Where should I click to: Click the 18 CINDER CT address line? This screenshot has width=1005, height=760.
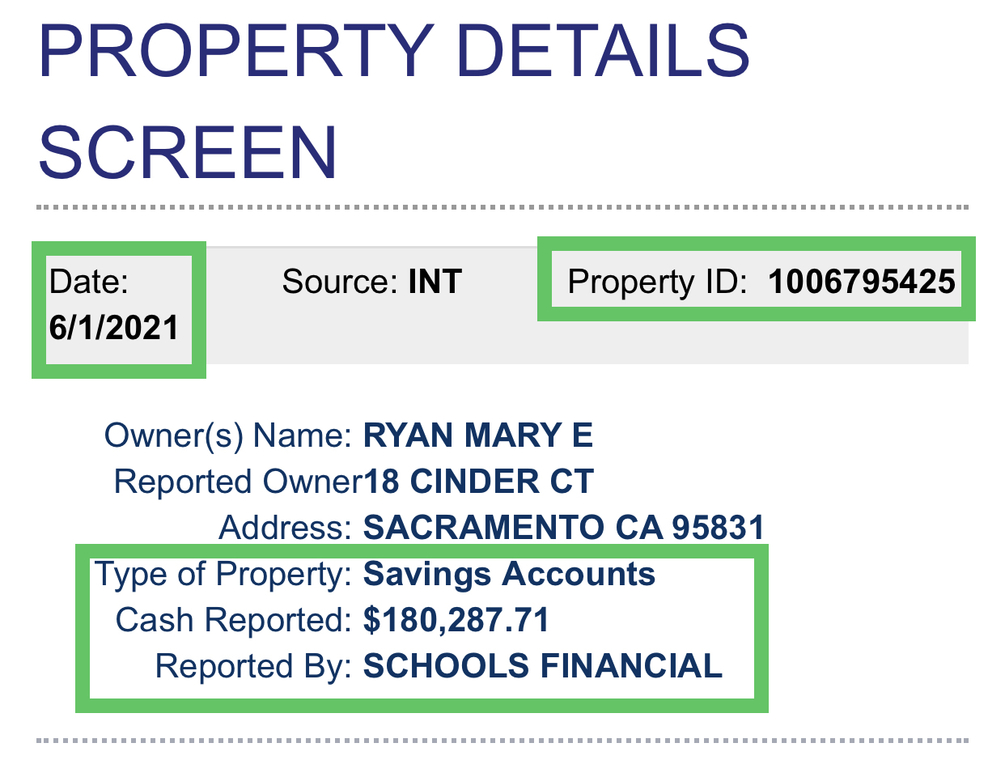click(478, 482)
